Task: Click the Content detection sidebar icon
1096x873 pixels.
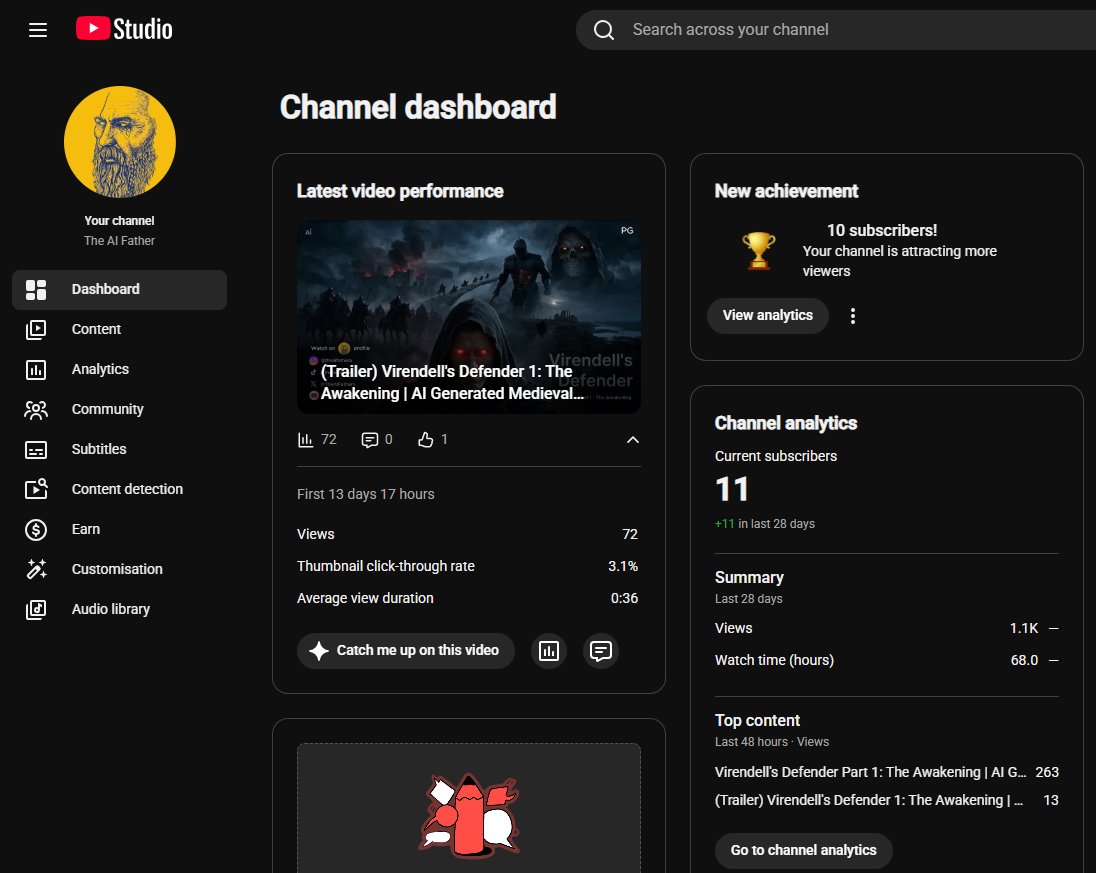Action: coord(36,489)
